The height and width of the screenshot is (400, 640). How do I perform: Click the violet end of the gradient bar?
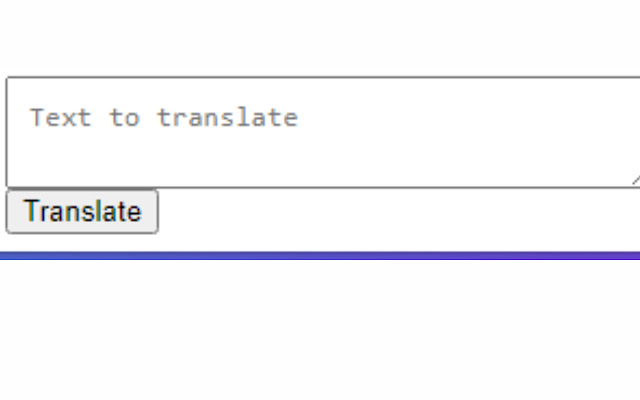point(624,256)
